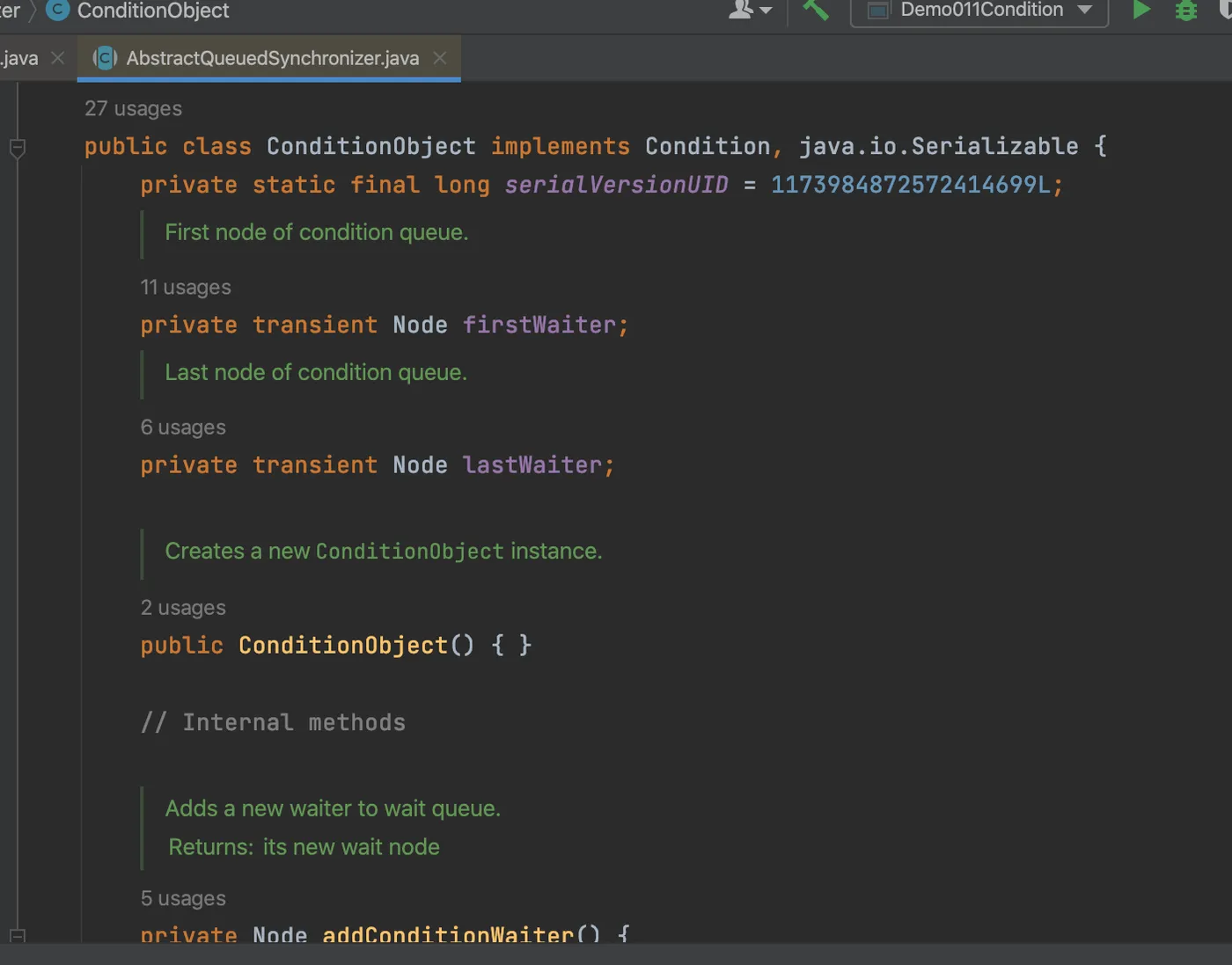Screen dimensions: 1232x965
Task: Click the 1173984872572414699L literal
Action: pyautogui.click(x=910, y=185)
